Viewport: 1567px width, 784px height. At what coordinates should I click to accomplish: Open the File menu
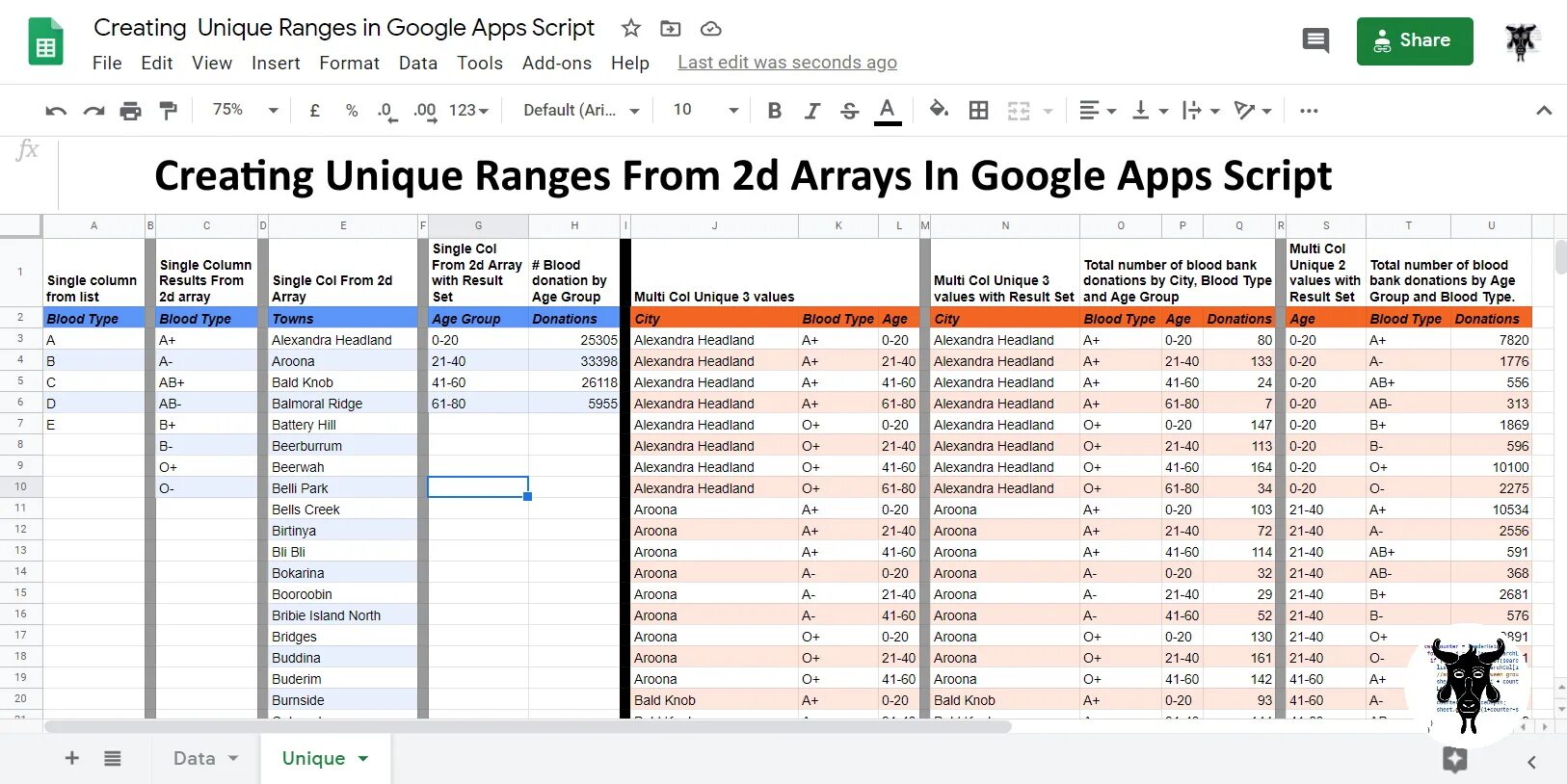click(107, 63)
